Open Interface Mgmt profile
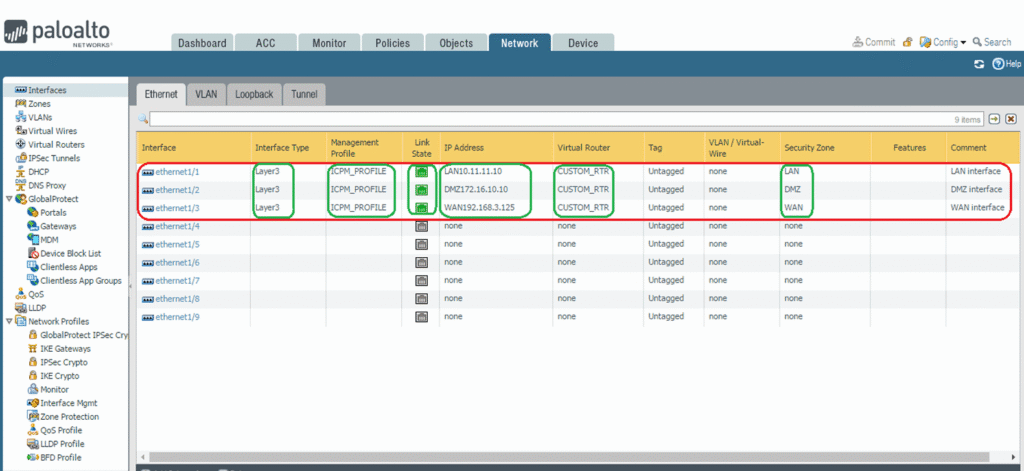Image resolution: width=1024 pixels, height=471 pixels. tap(69, 403)
